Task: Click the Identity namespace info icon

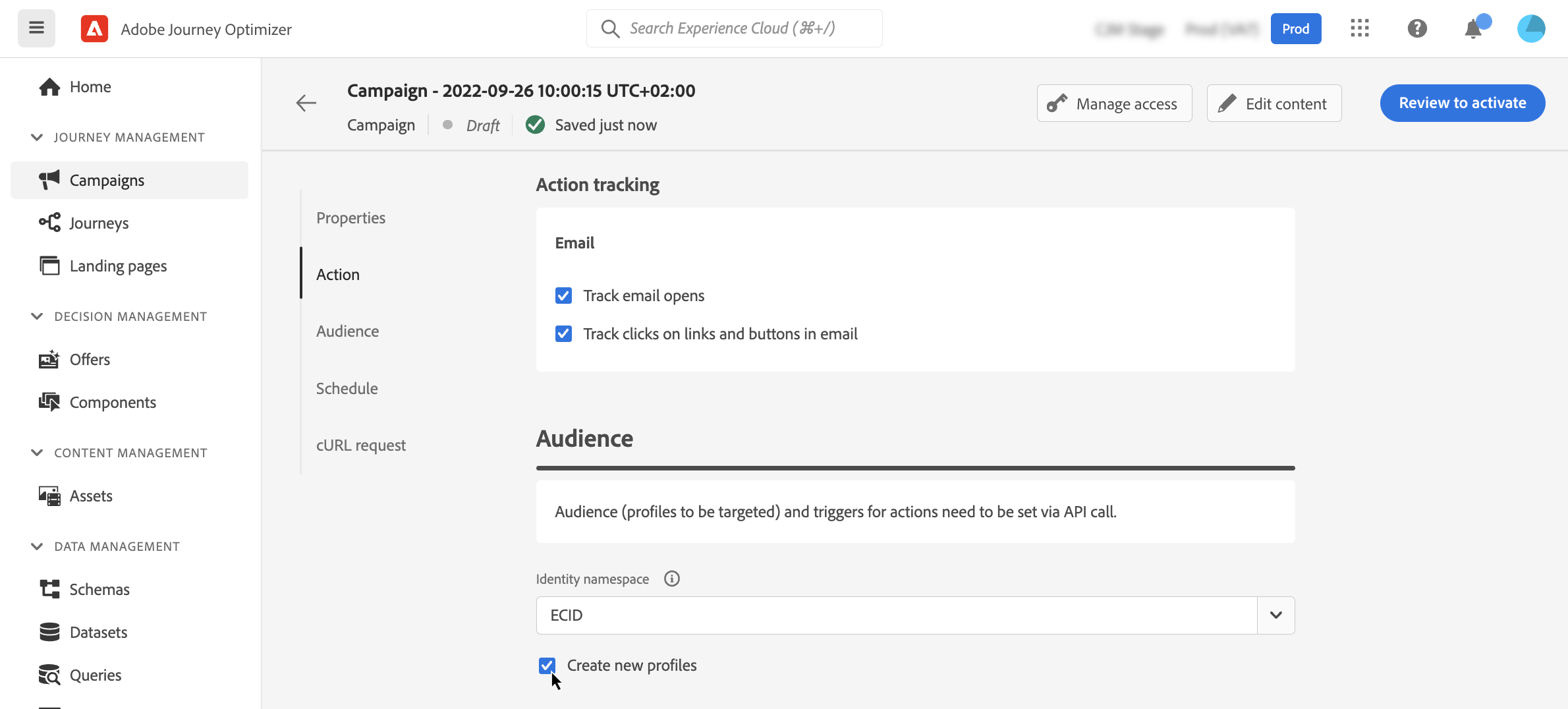Action: [x=671, y=579]
